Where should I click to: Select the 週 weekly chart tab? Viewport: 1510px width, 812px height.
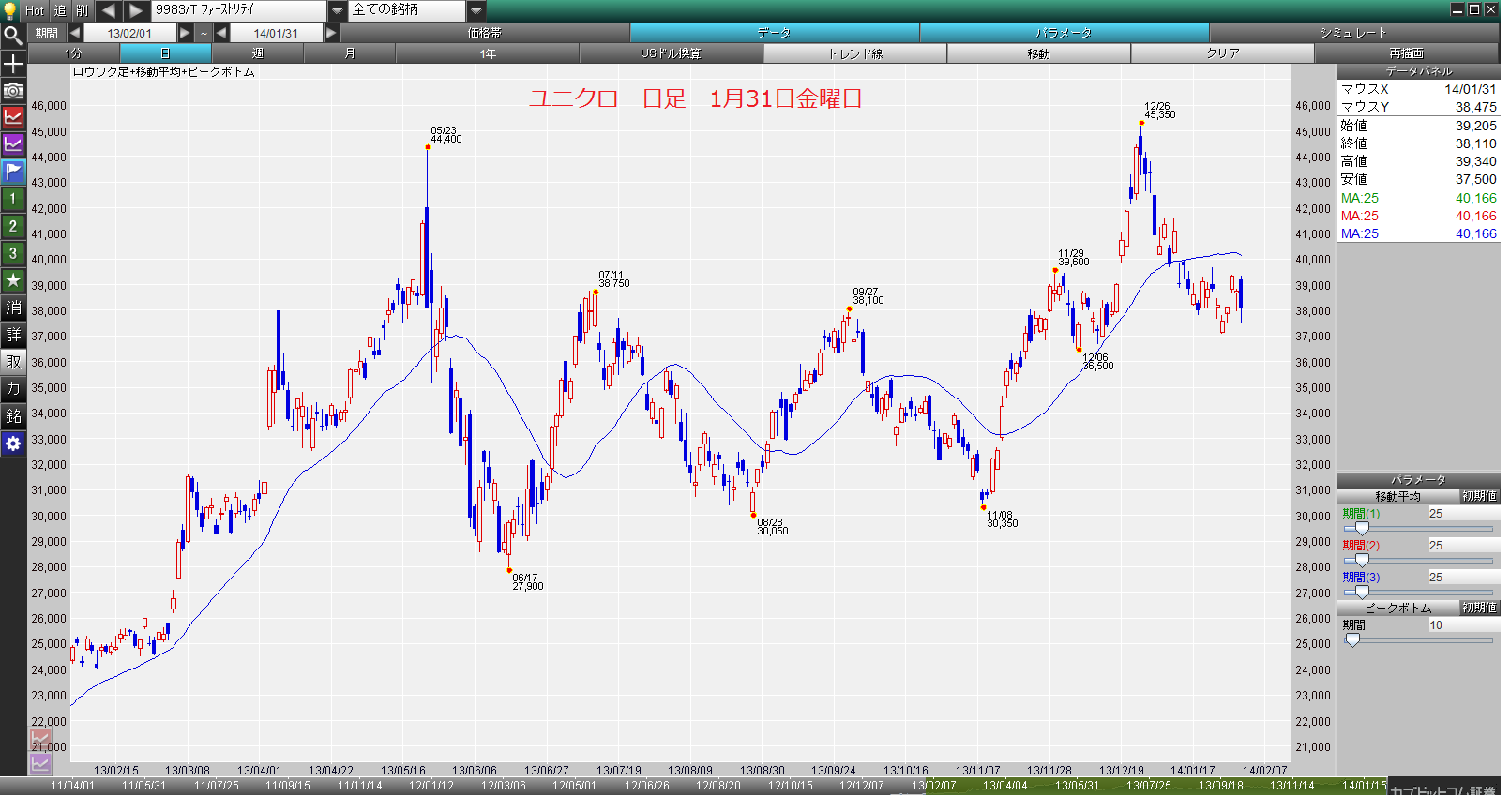[x=257, y=53]
